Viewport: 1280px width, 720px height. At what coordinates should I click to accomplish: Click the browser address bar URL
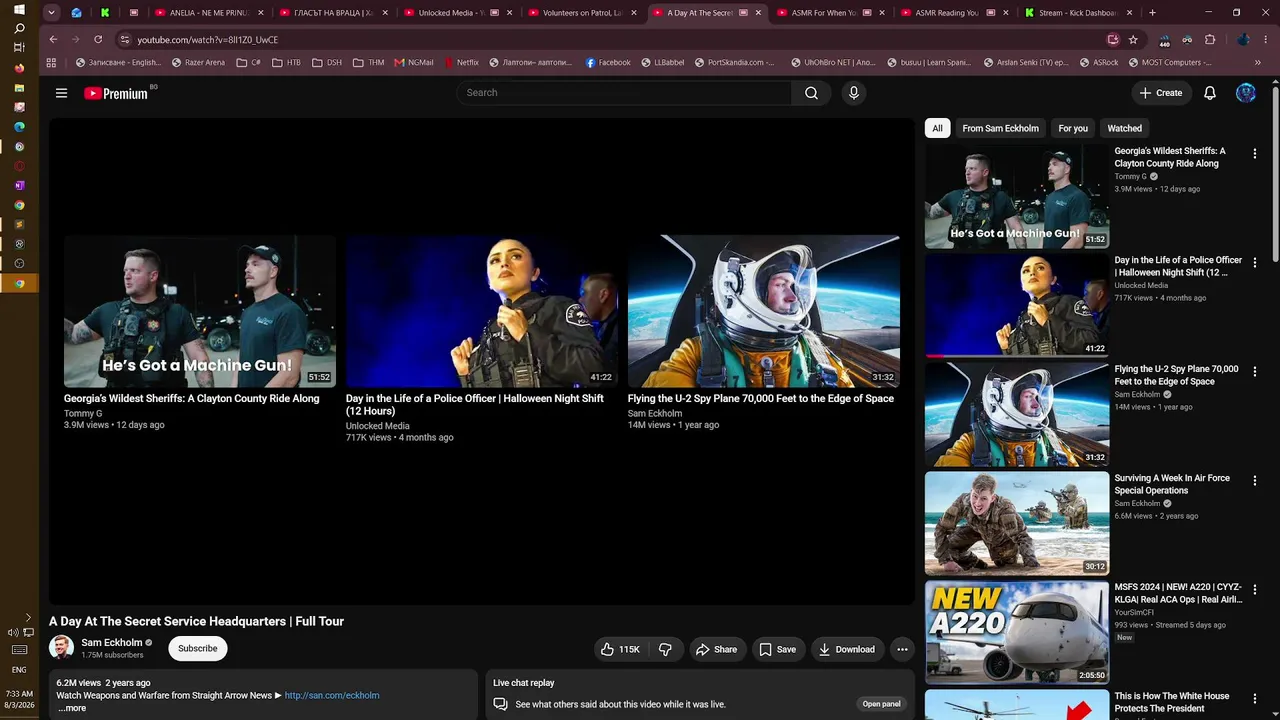point(207,40)
